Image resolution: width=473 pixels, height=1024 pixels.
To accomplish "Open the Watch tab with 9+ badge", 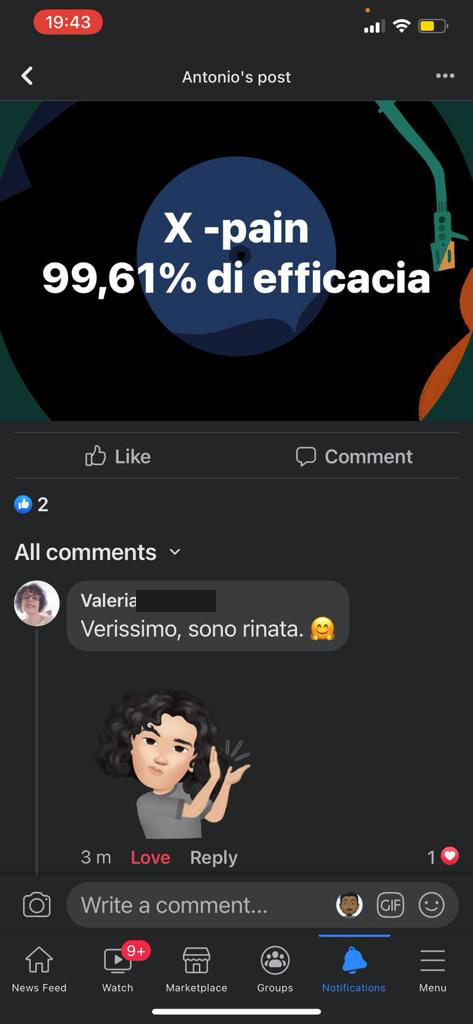I will [x=118, y=969].
